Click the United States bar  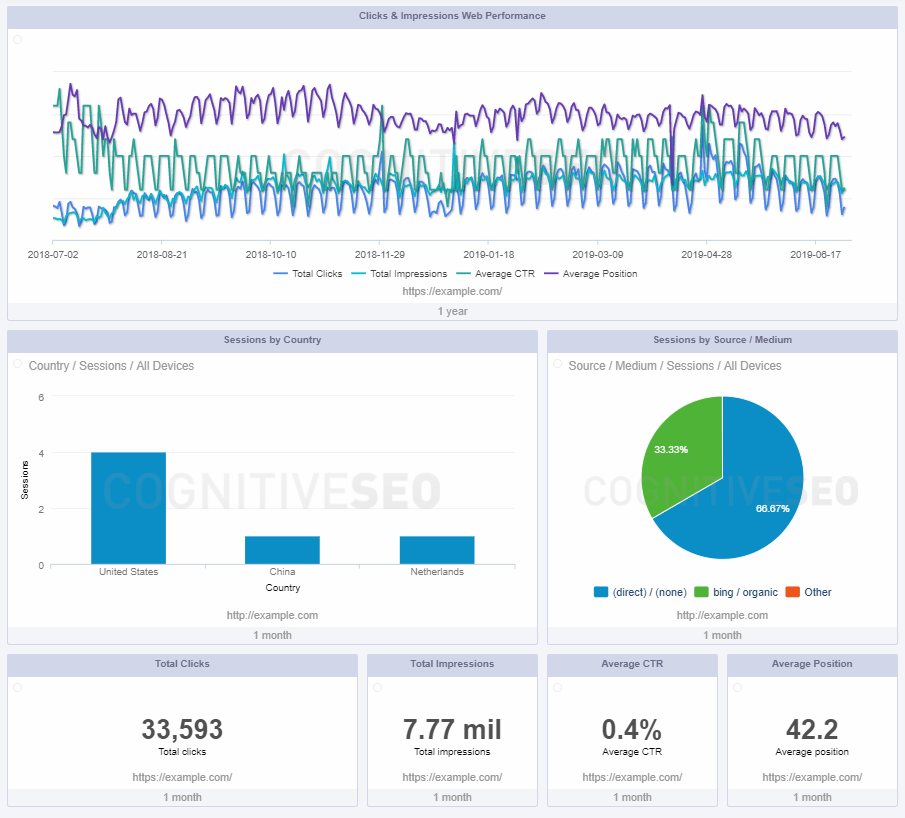(x=129, y=508)
